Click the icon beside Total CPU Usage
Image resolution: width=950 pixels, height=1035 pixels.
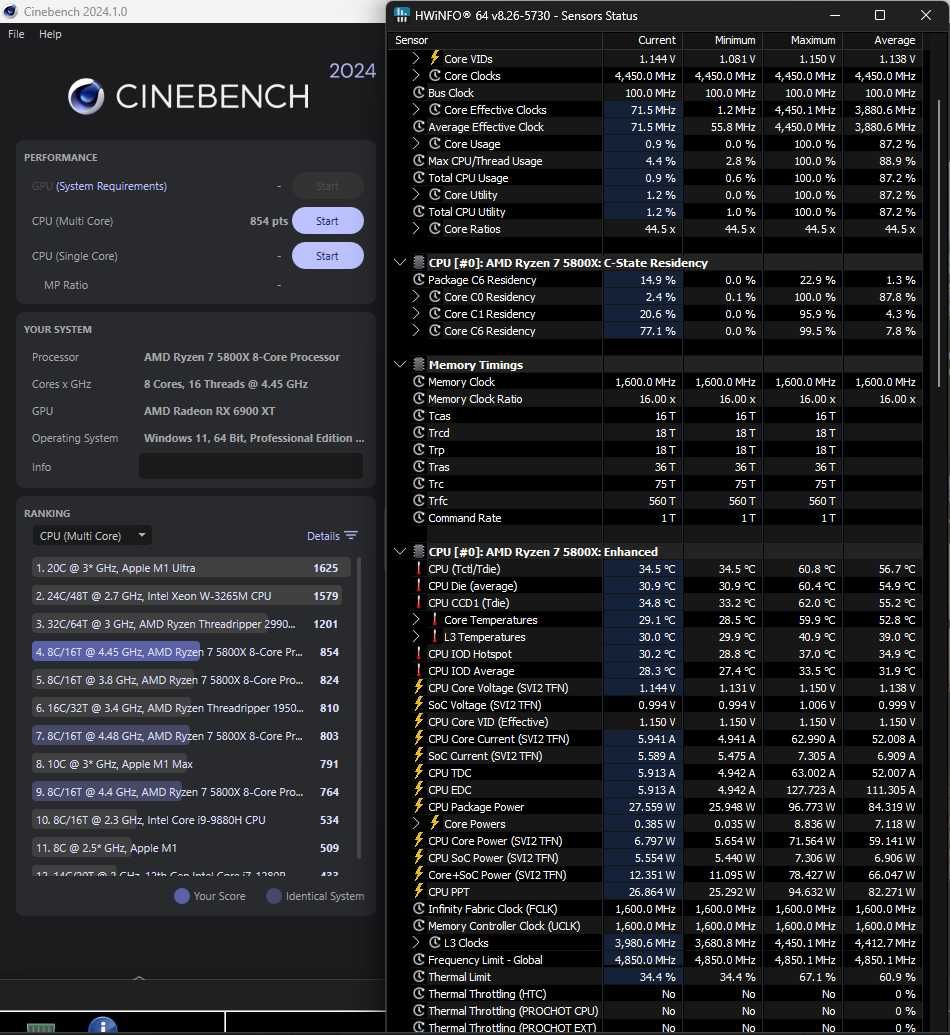click(419, 178)
